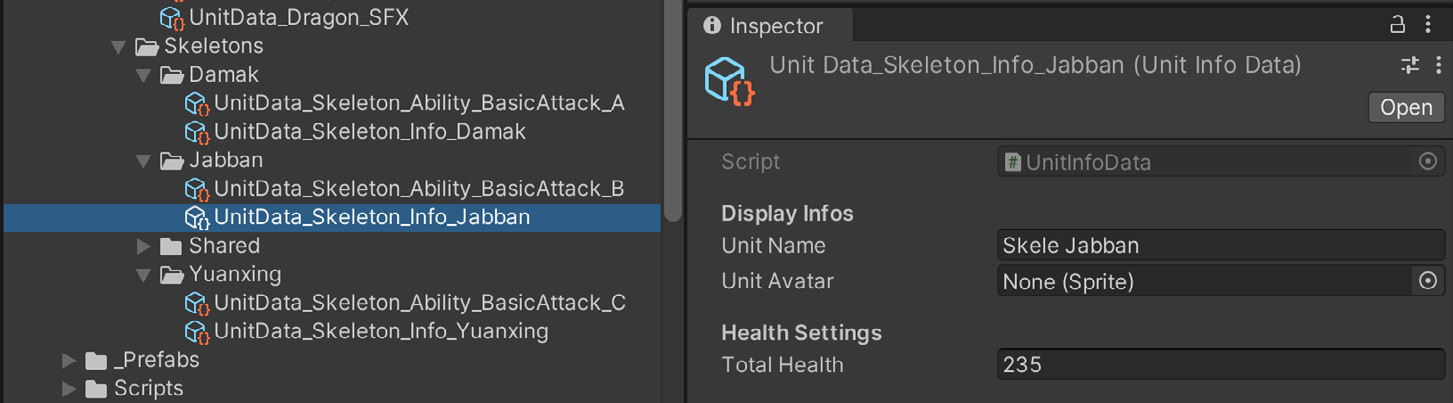The width and height of the screenshot is (1453, 403).
Task: Open the Inspector tab's three-dot menu
Action: click(x=1428, y=25)
